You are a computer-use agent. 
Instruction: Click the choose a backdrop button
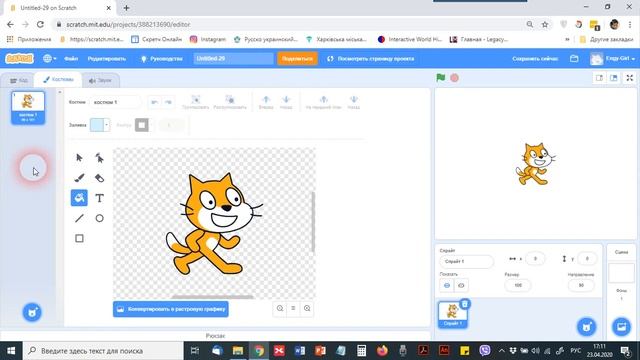pyautogui.click(x=621, y=327)
